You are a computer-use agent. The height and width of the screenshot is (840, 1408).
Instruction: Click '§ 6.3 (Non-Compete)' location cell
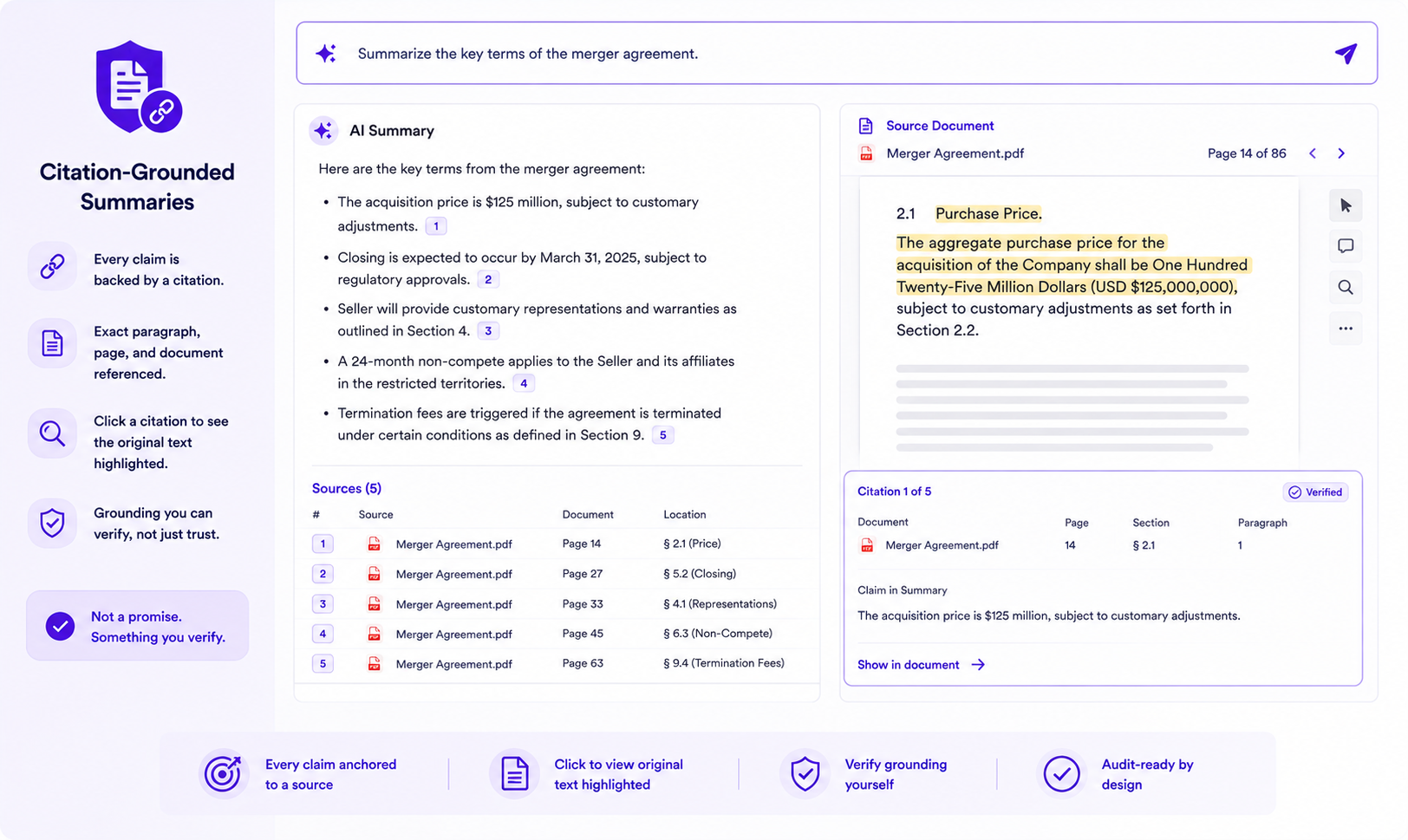point(718,634)
